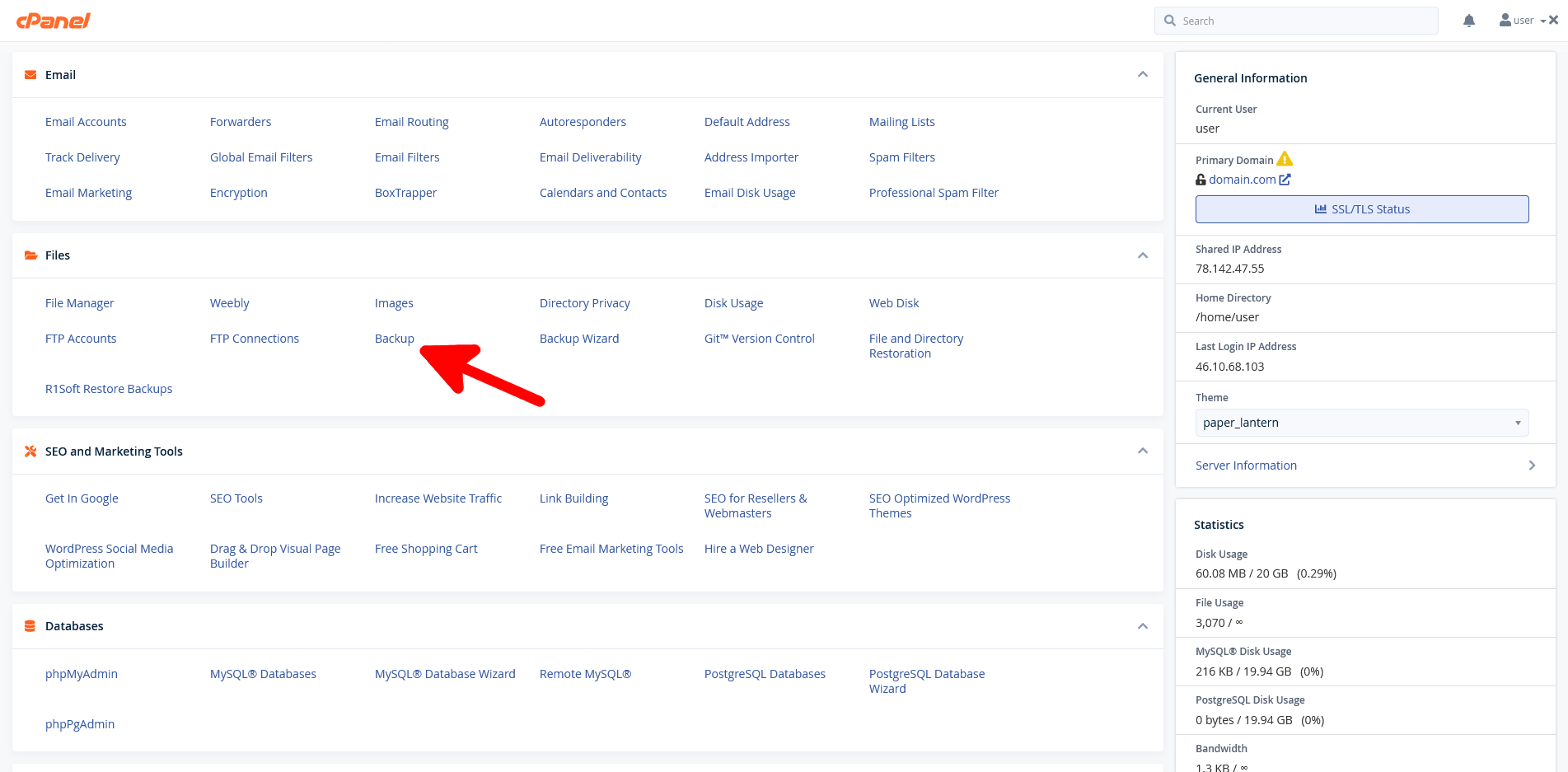The image size is (1568, 772).
Task: Open domain.com via the external link icon
Action: click(x=1285, y=179)
